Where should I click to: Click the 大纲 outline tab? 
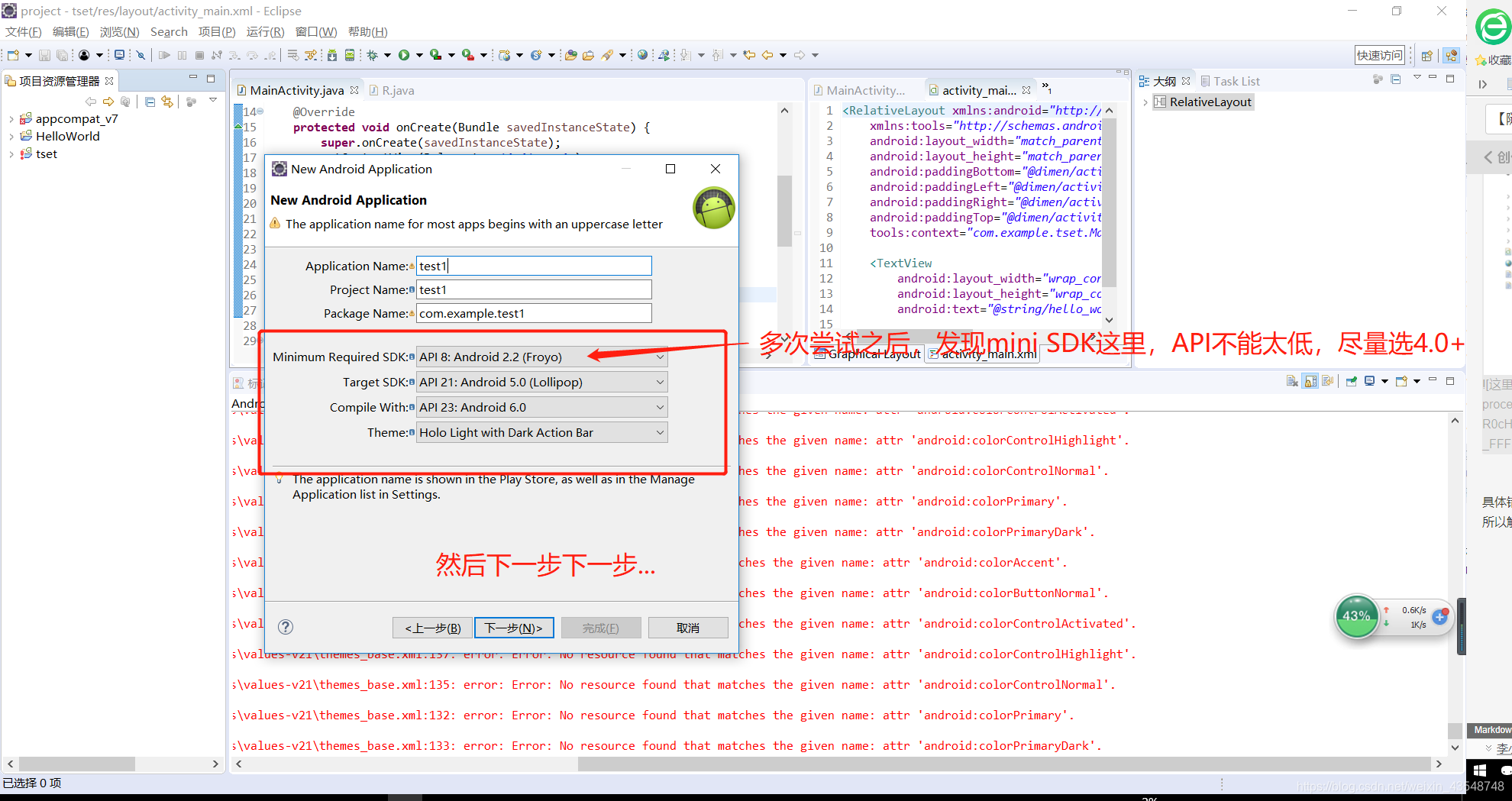pos(1164,81)
